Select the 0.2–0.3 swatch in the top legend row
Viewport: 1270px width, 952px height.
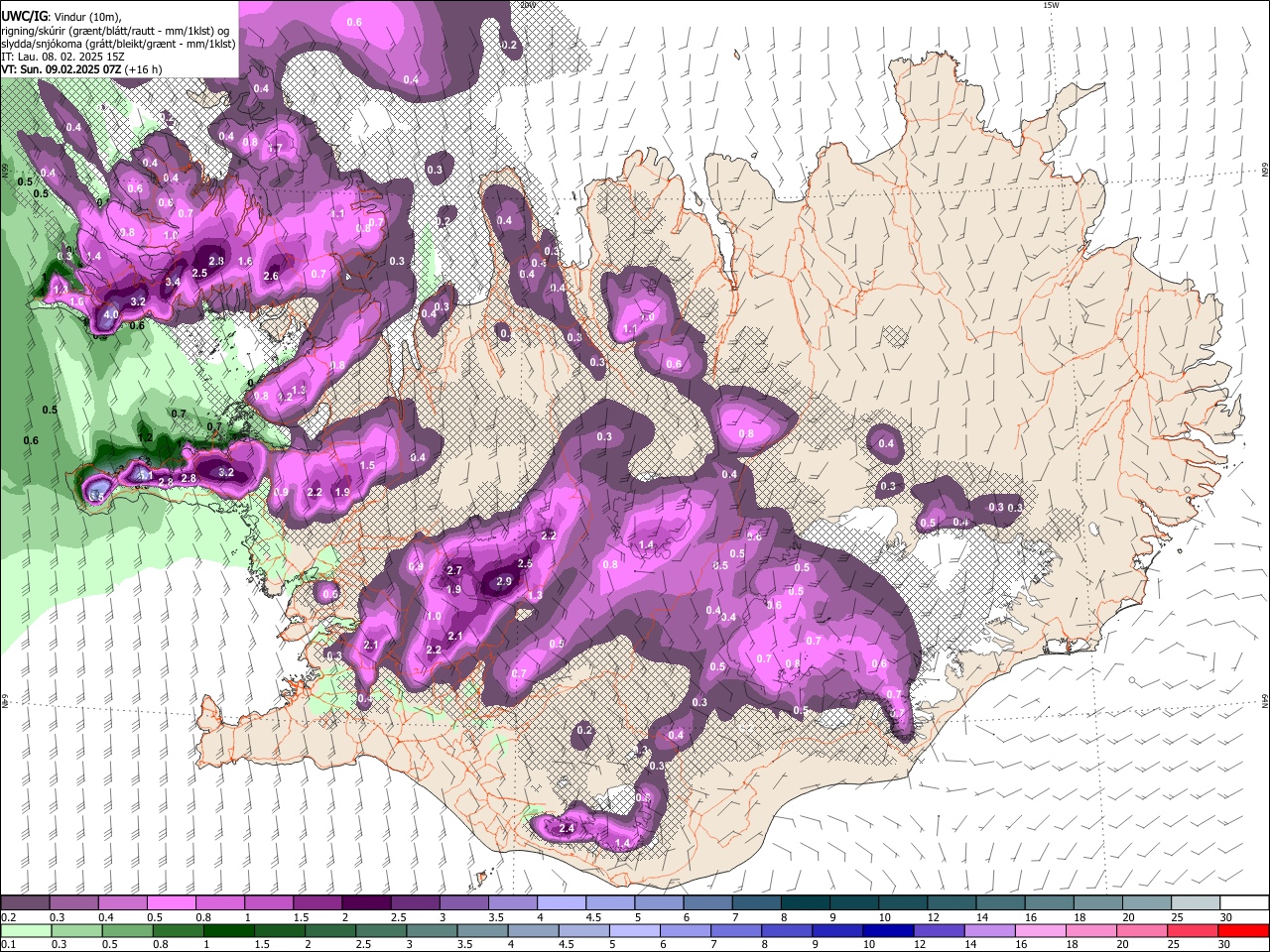click(25, 903)
